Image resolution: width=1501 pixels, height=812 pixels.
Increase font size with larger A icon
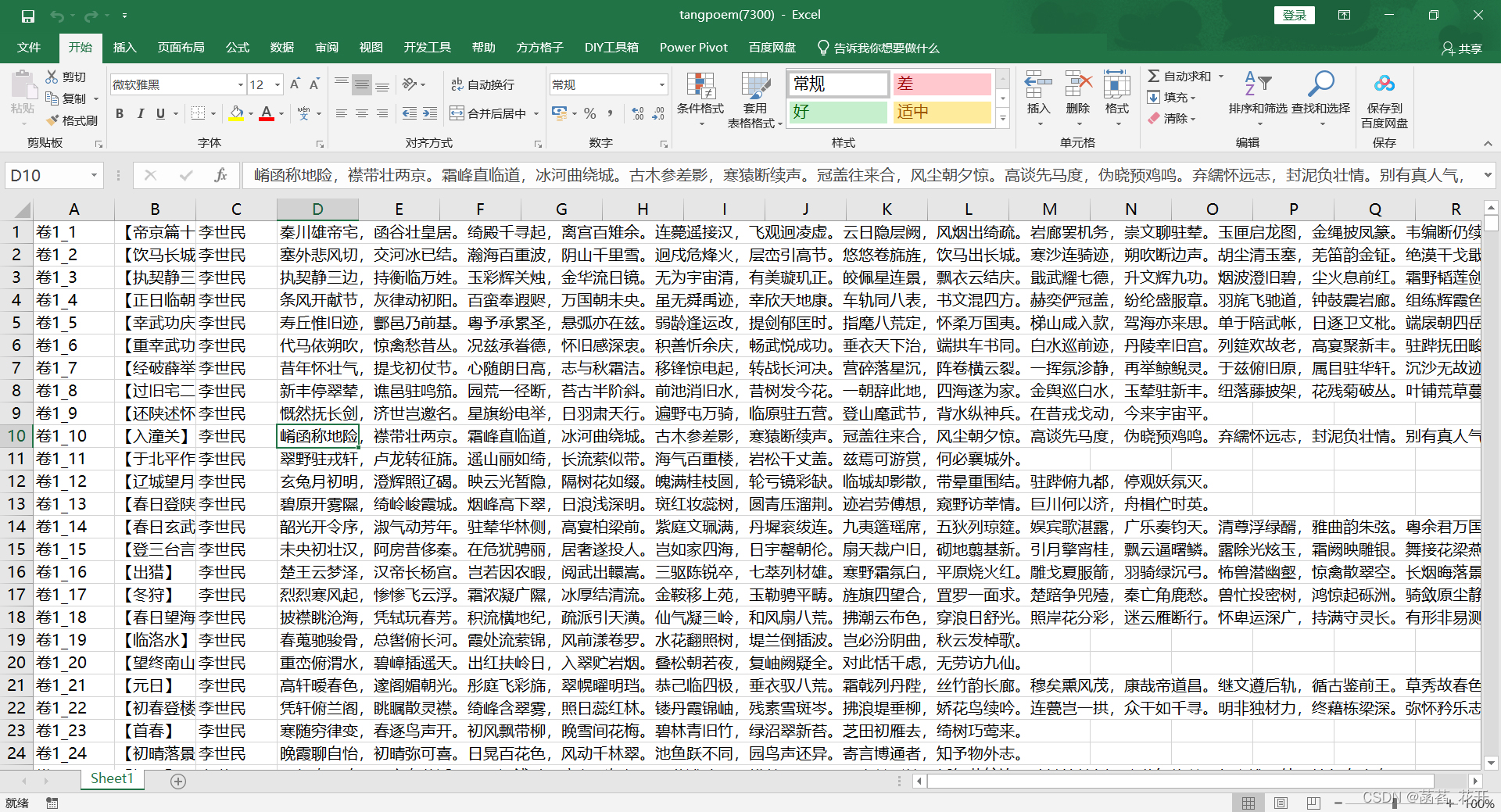pos(295,84)
